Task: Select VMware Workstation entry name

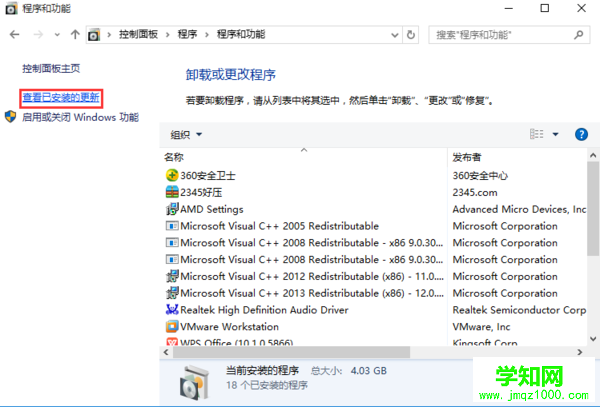Action: (229, 327)
